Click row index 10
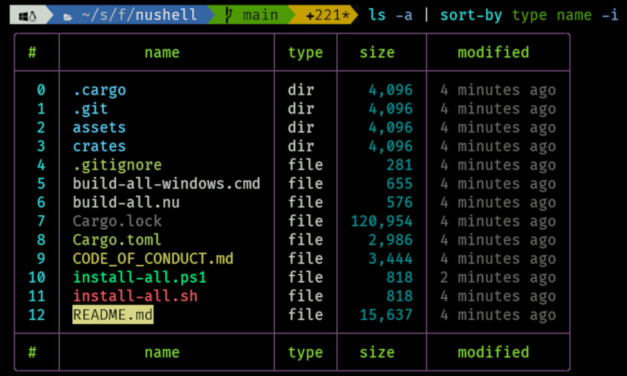 tap(37, 278)
